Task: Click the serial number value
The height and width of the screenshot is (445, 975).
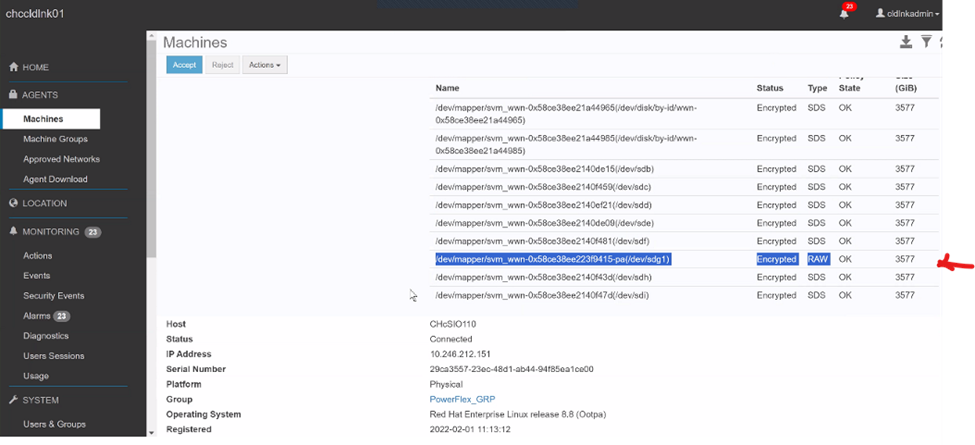Action: tap(512, 369)
